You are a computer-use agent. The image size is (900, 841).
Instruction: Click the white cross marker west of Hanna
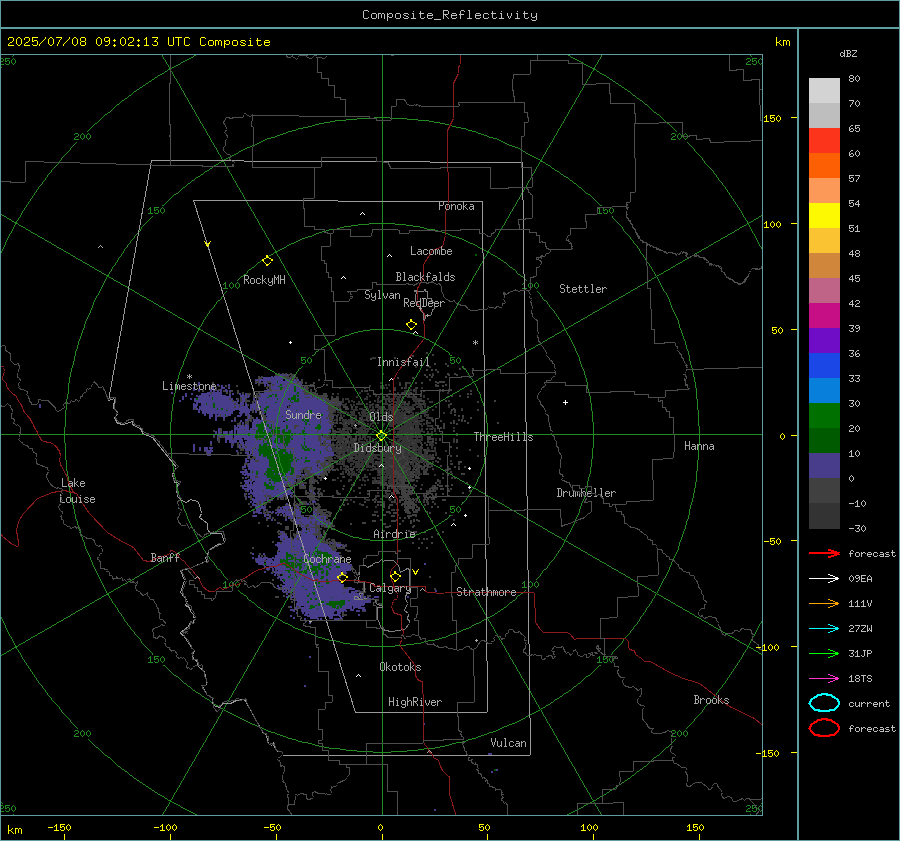coord(565,402)
